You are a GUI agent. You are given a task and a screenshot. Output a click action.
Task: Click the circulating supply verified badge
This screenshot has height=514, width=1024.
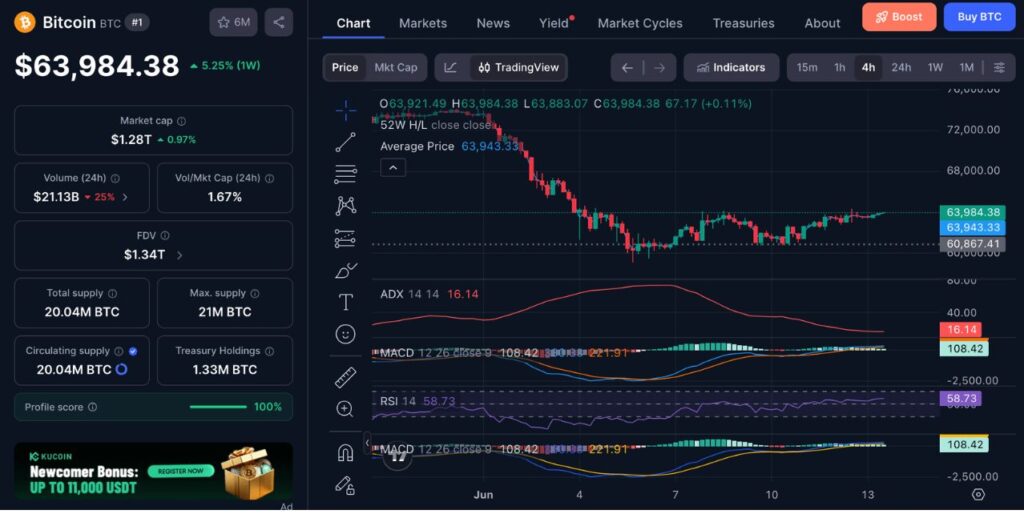click(133, 351)
